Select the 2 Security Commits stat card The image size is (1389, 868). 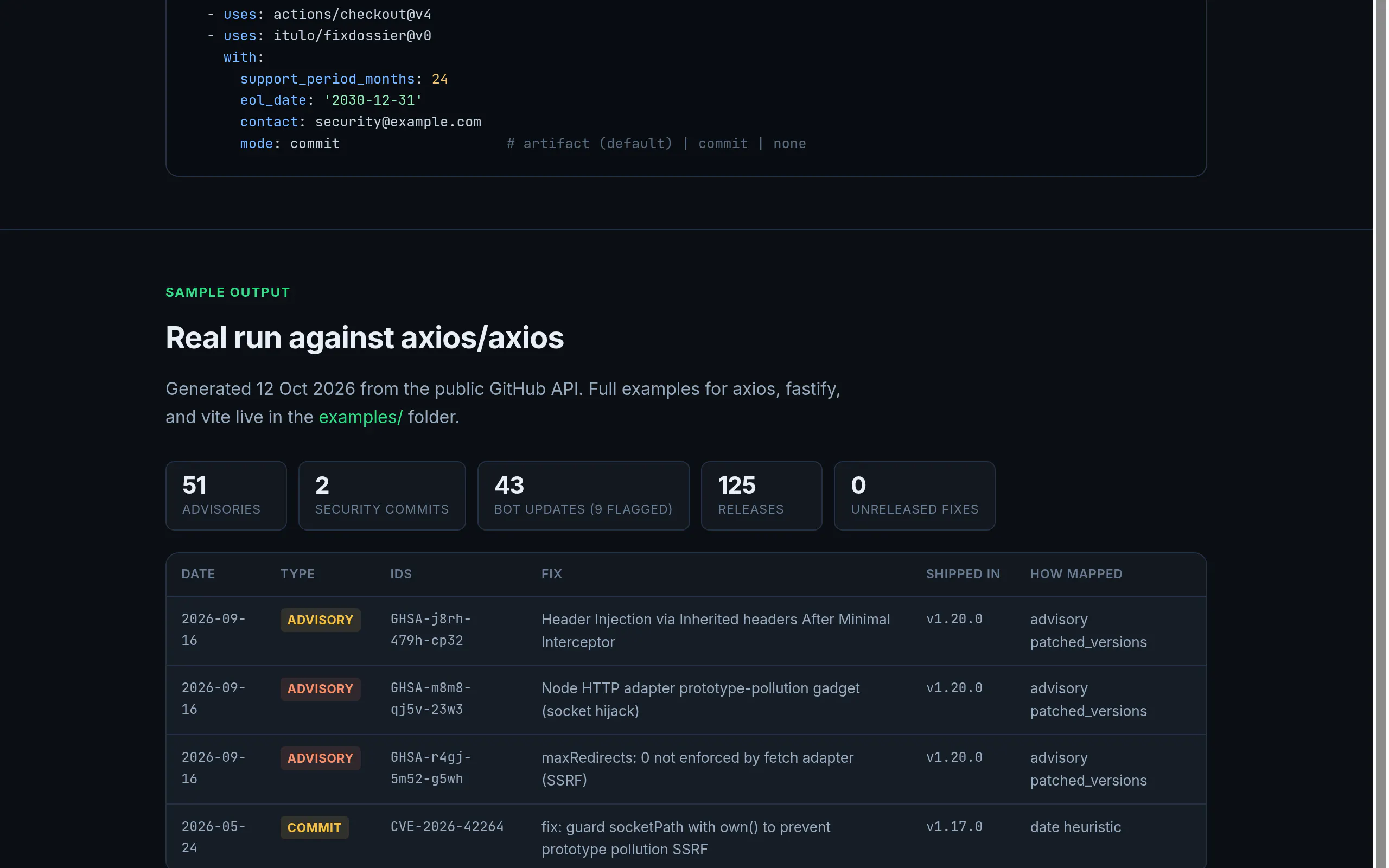tap(381, 495)
